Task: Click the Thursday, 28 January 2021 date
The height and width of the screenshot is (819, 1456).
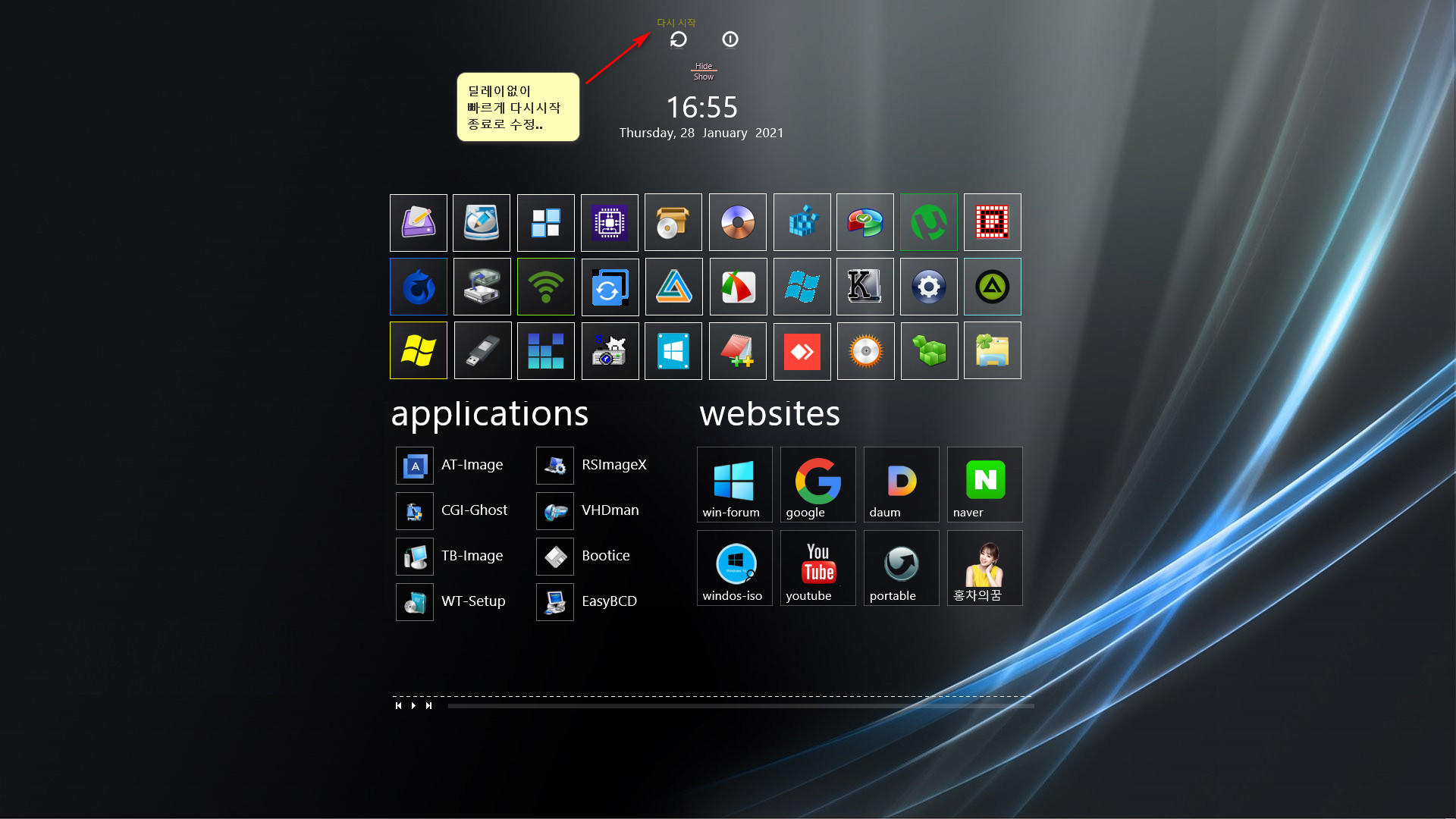Action: pos(701,133)
